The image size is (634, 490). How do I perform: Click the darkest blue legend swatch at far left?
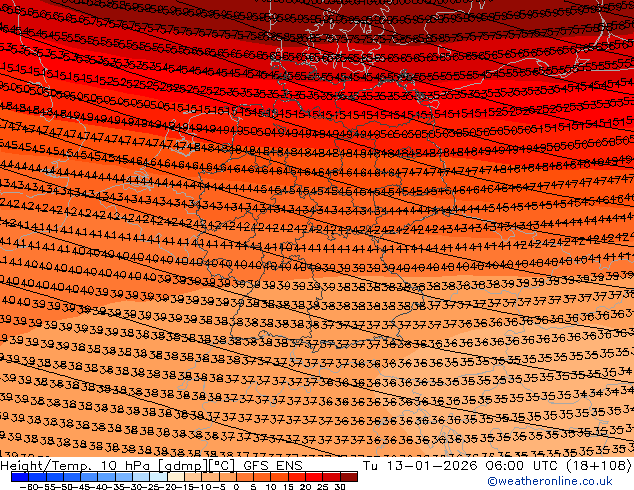[x=20, y=477]
